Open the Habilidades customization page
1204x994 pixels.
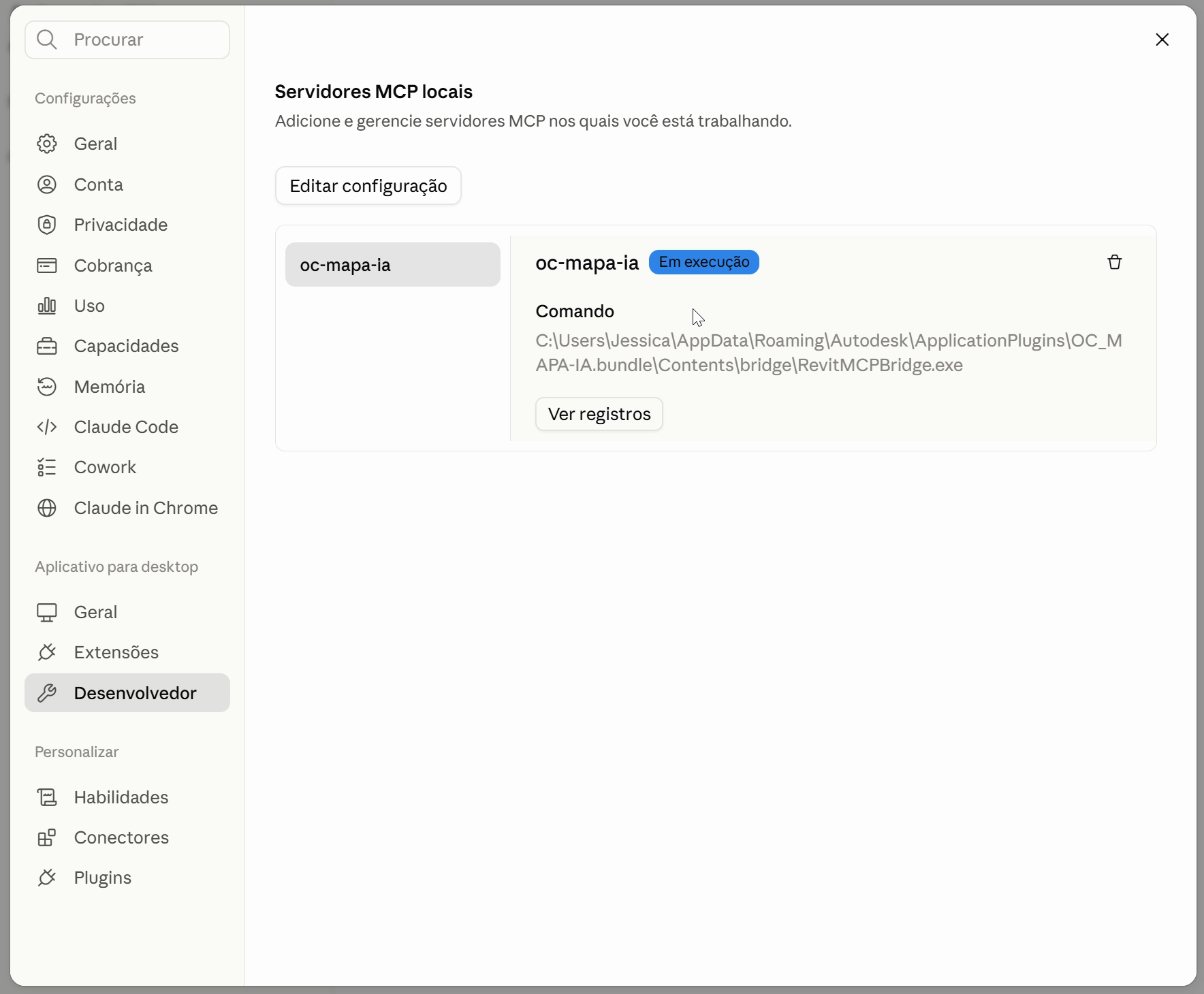coord(127,797)
